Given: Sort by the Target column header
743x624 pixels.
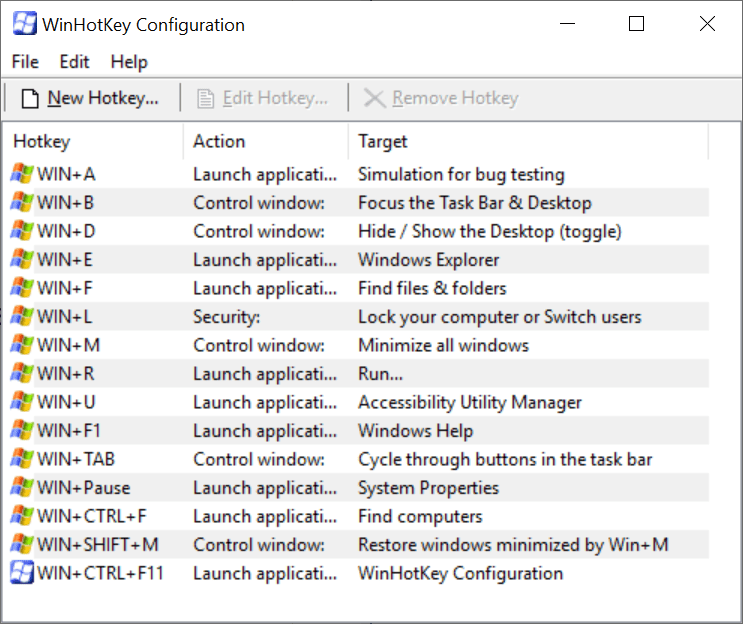Looking at the screenshot, I should (382, 141).
